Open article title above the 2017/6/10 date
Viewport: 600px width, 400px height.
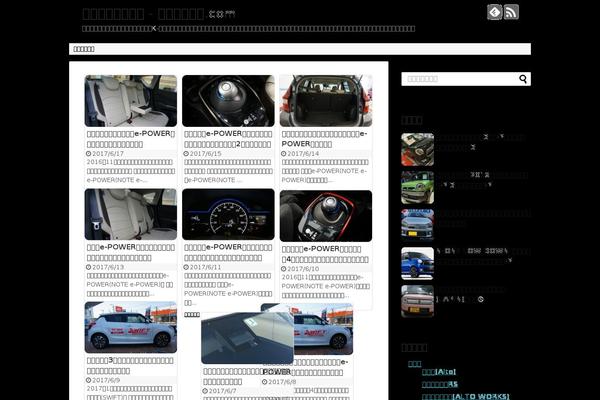325,254
